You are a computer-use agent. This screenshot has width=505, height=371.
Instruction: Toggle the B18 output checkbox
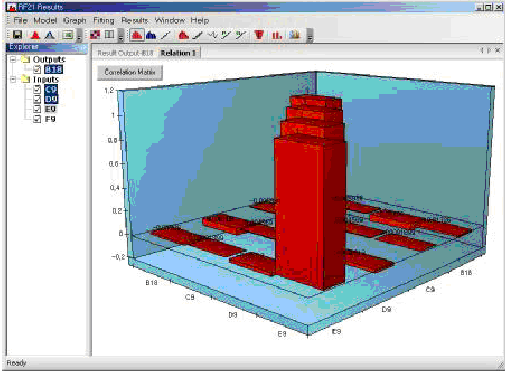point(37,69)
